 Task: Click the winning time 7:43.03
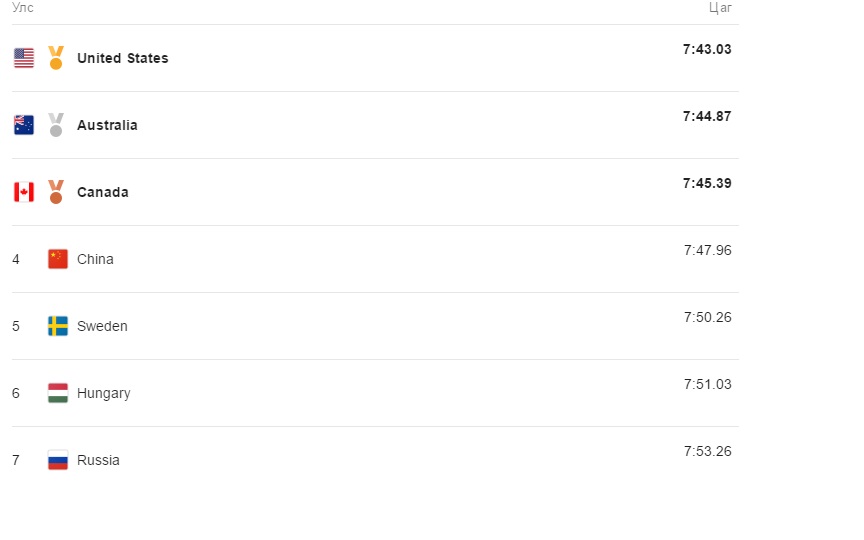[x=707, y=49]
